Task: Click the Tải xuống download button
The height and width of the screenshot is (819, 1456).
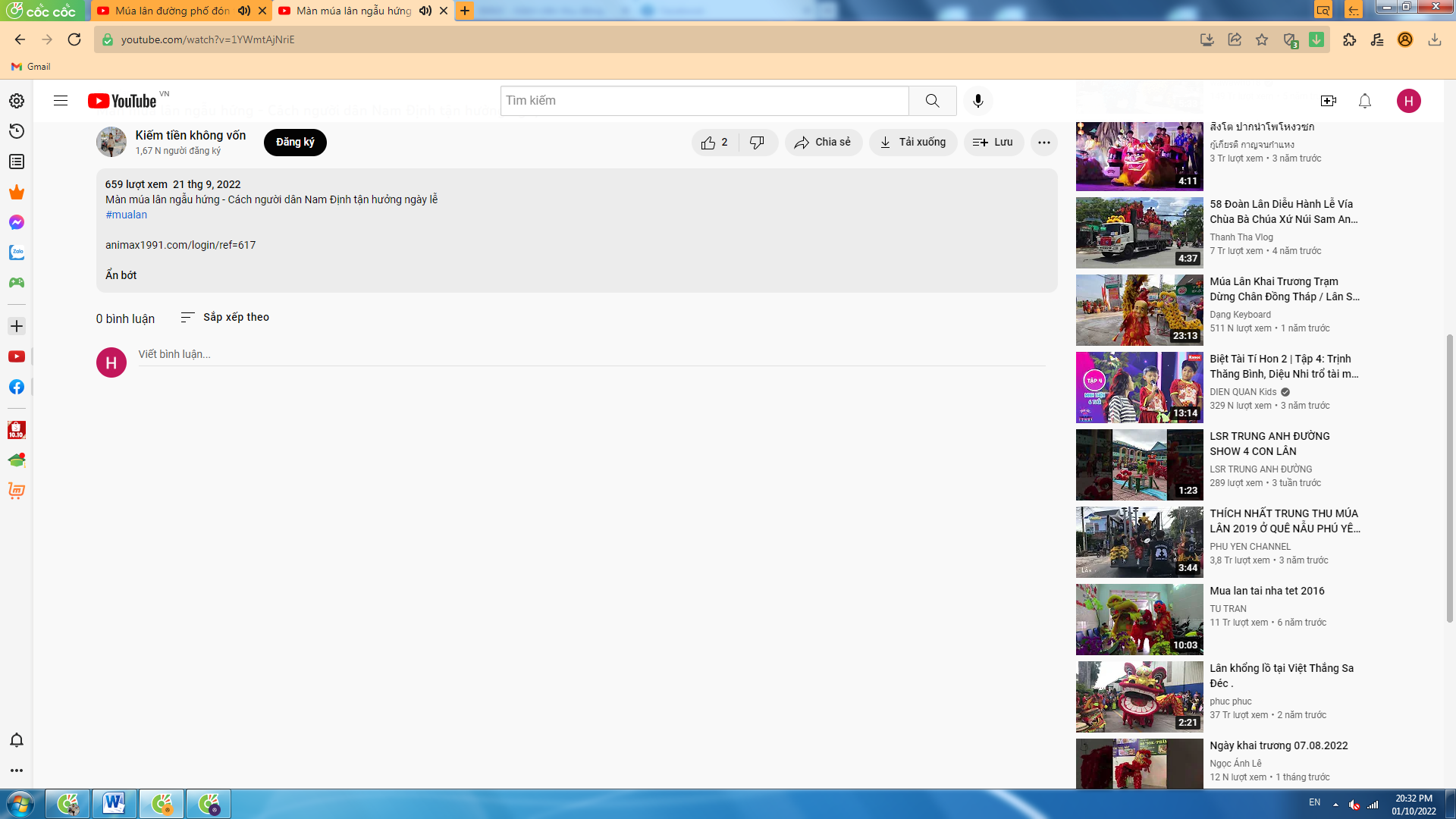Action: click(913, 143)
